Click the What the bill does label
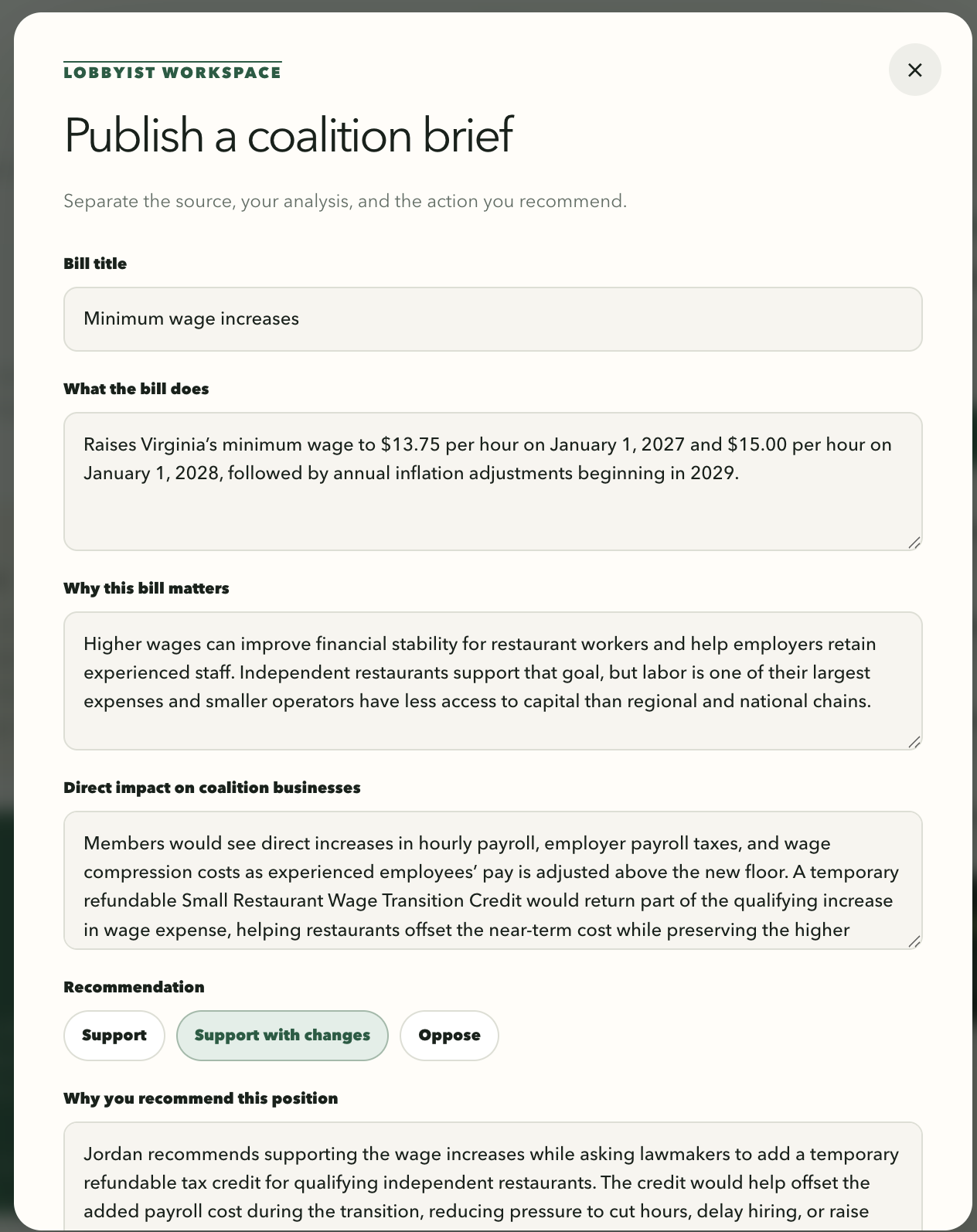This screenshot has height=1232, width=977. (136, 389)
